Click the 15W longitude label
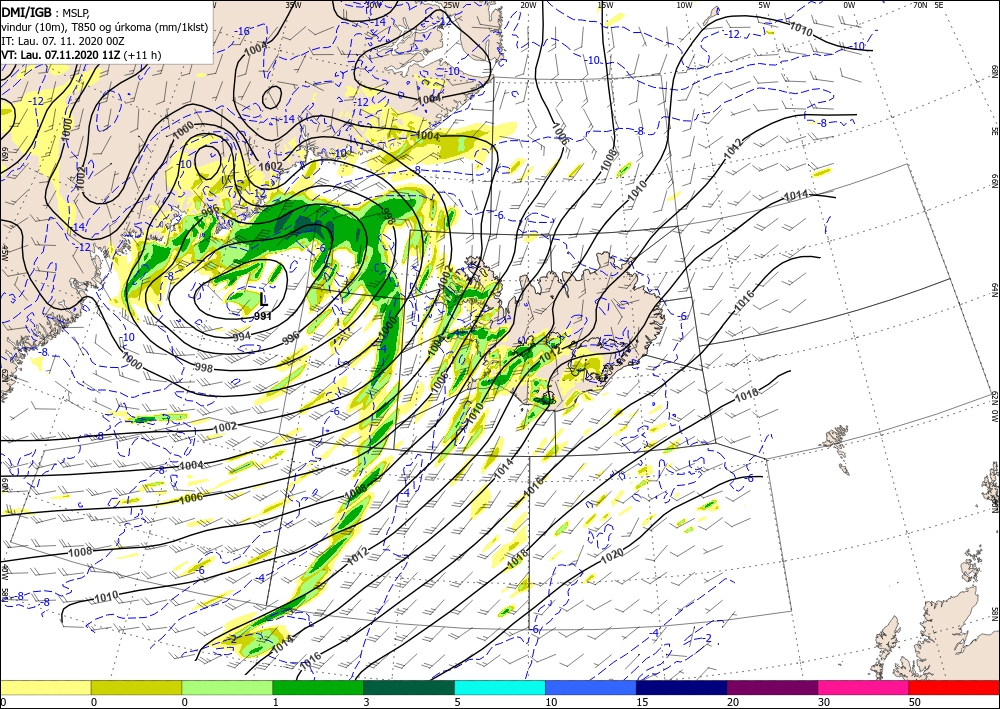The height and width of the screenshot is (709, 1000). click(605, 4)
